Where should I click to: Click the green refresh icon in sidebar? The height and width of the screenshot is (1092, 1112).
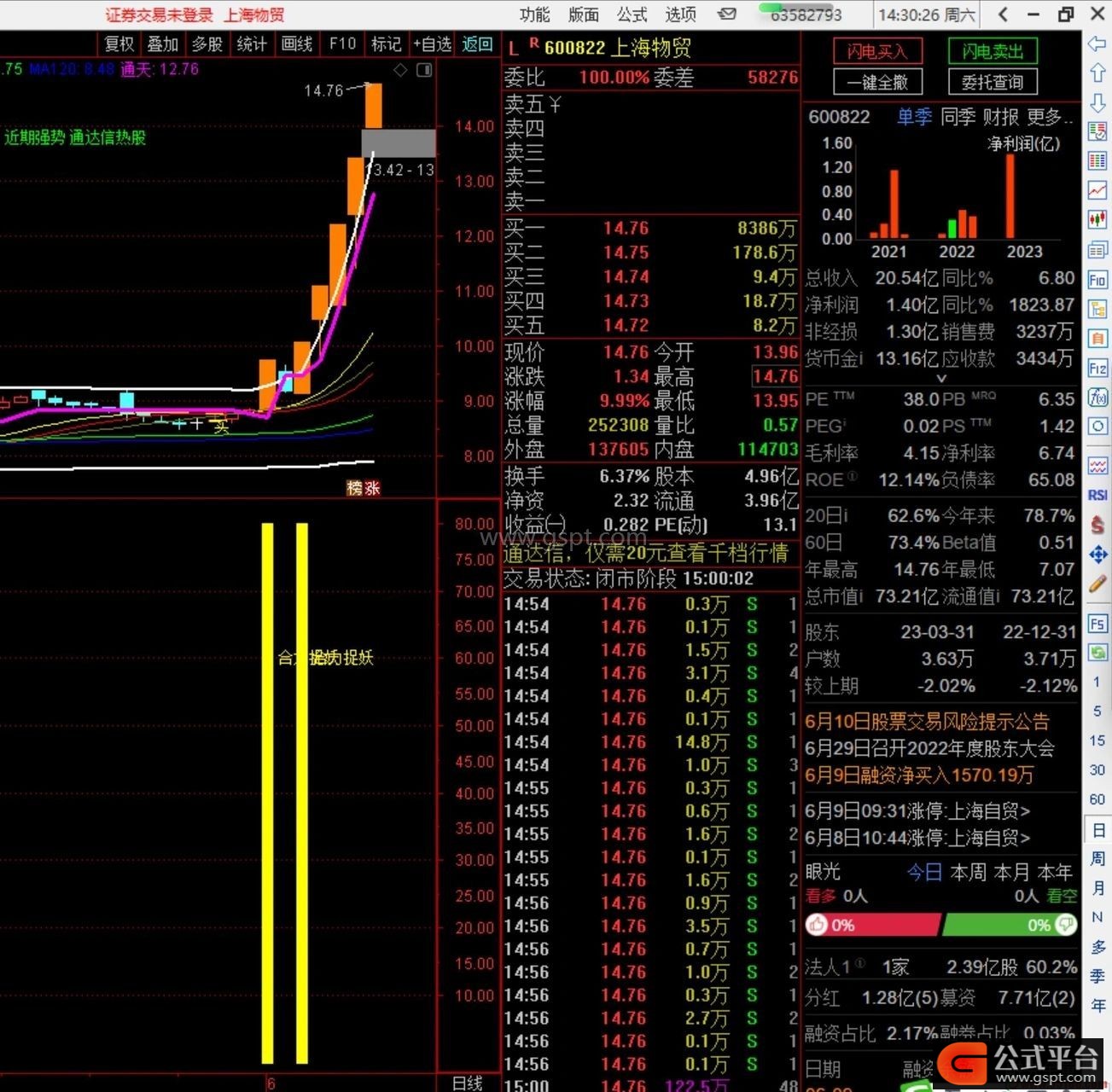click(1097, 653)
